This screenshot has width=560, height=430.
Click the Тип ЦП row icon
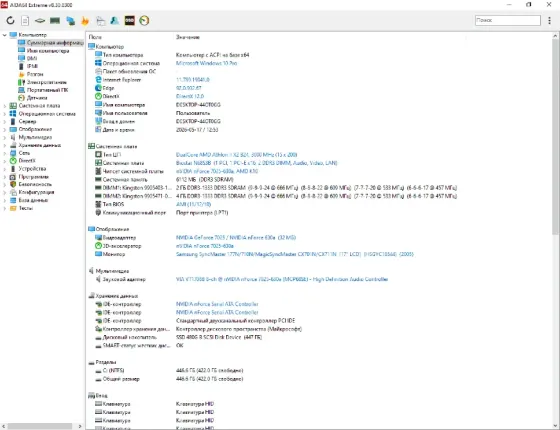click(x=98, y=155)
